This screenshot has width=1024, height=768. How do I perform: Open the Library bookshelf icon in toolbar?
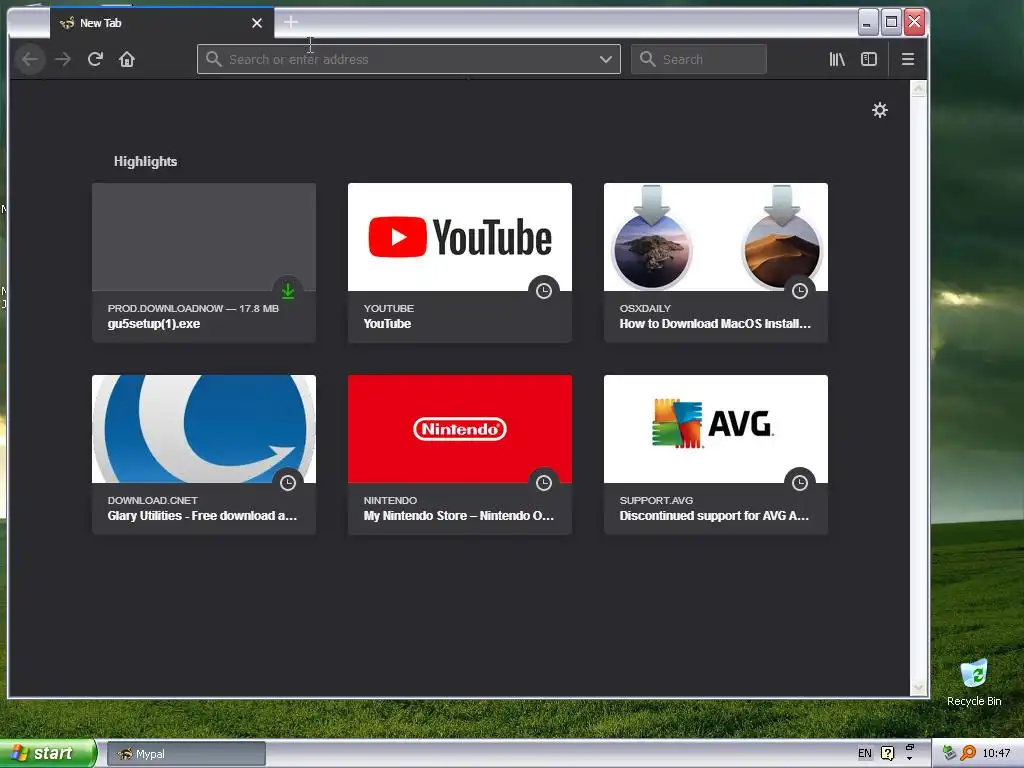pyautogui.click(x=837, y=59)
